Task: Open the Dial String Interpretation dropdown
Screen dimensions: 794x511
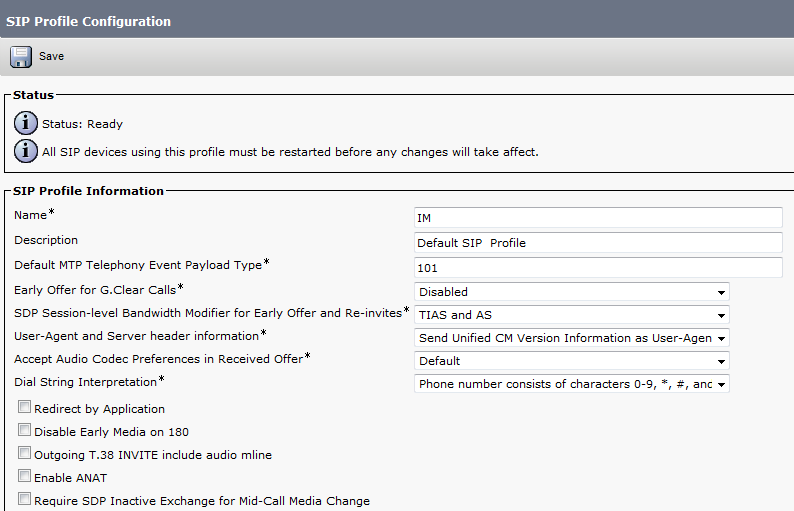Action: (571, 384)
